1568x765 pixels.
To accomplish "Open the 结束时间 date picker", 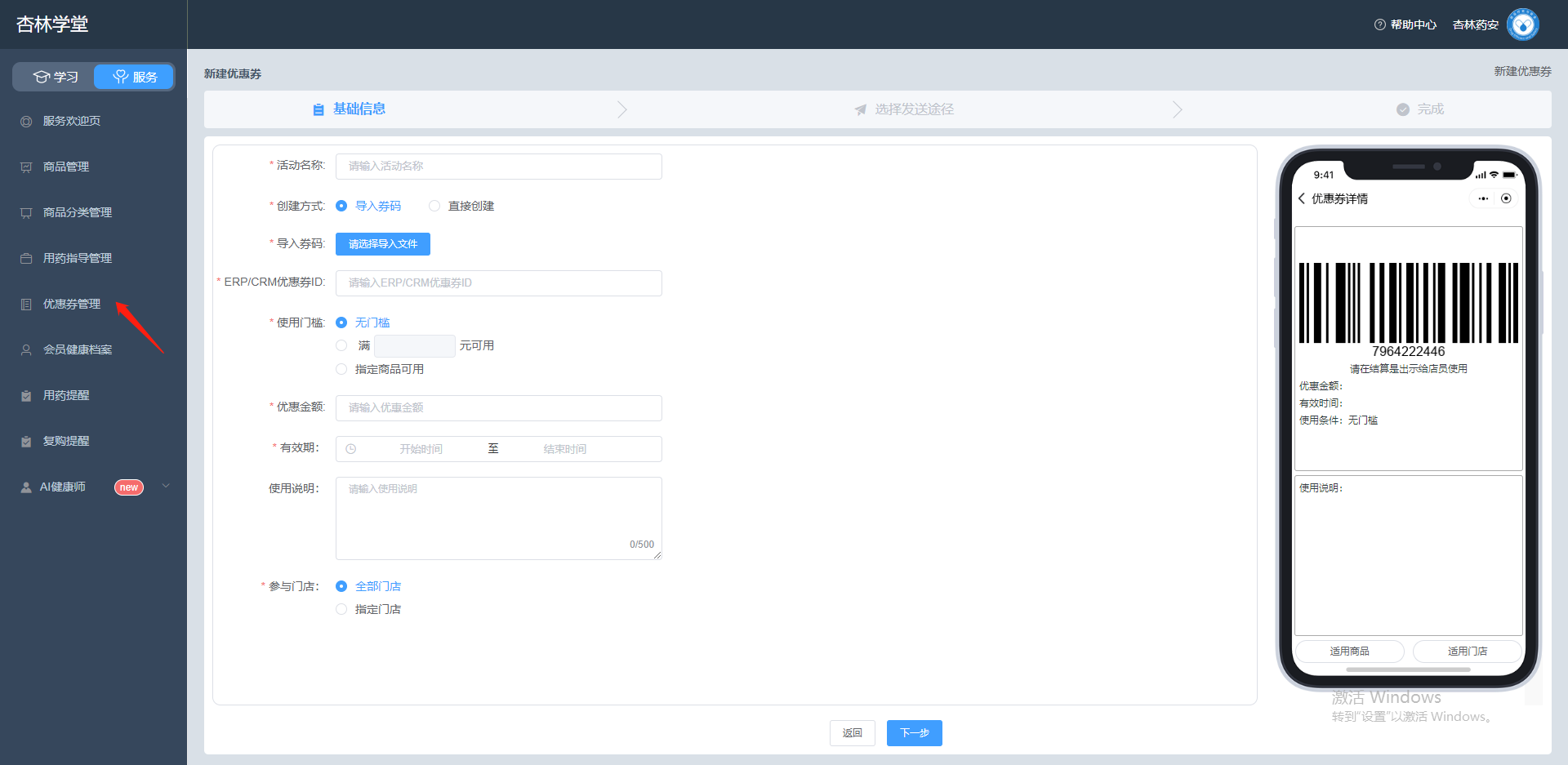I will 565,449.
